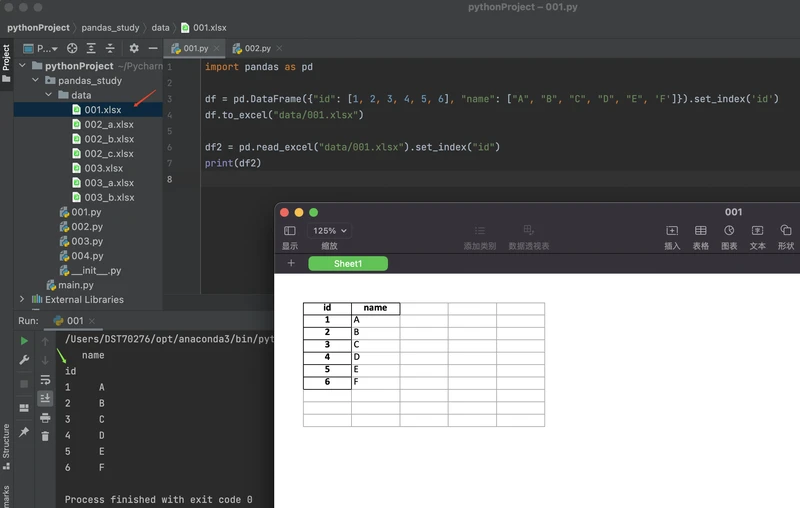
Task: Open the Structure tool window tab
Action: tap(6, 447)
